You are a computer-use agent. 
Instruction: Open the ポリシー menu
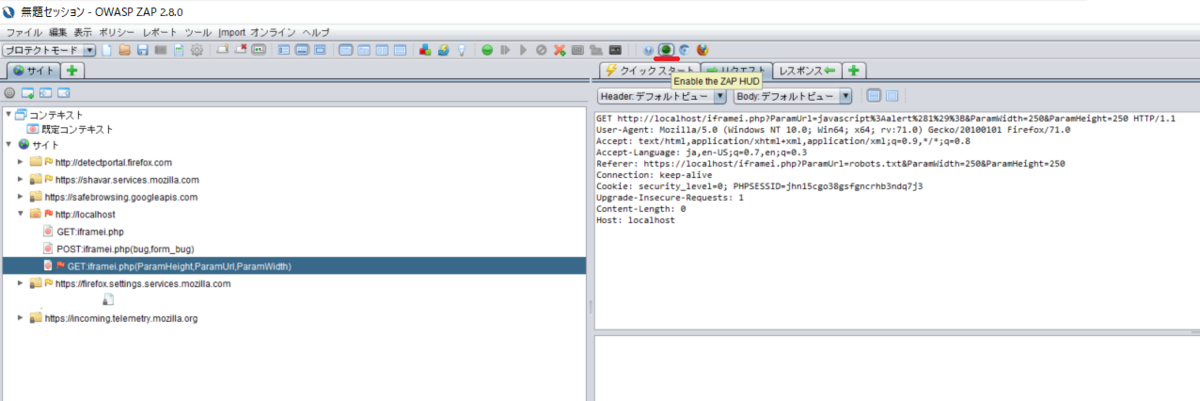118,33
